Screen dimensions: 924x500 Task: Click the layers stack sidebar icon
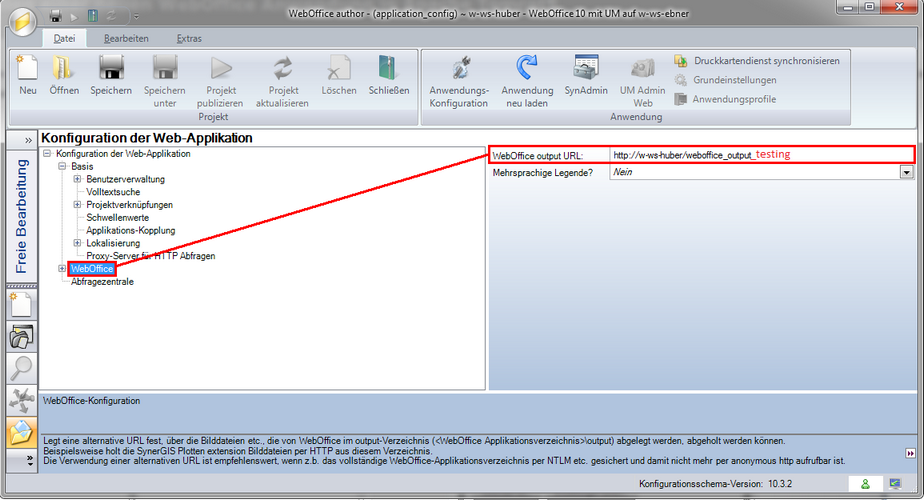tap(21, 337)
